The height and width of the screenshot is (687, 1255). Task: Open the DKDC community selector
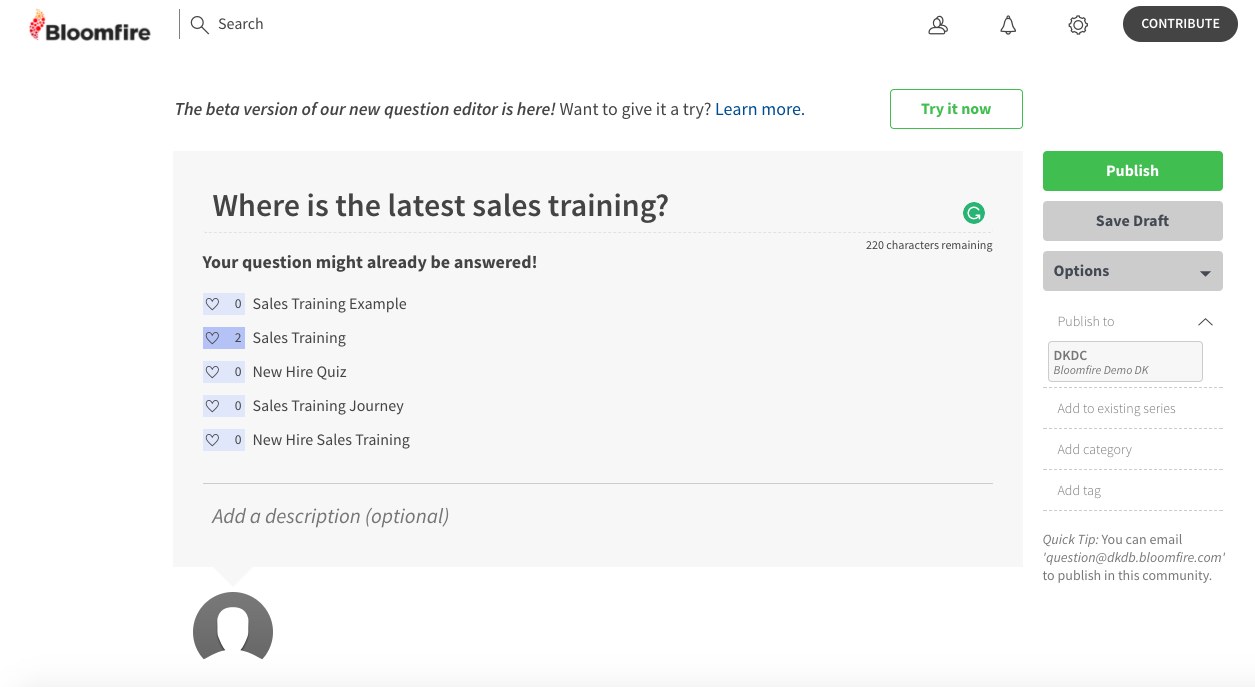[1125, 362]
